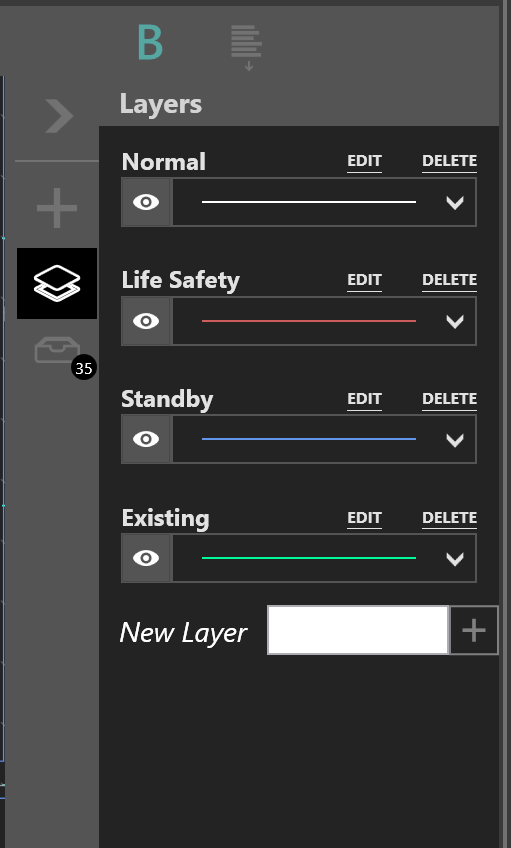
Task: Edit the Standby layer
Action: click(364, 400)
